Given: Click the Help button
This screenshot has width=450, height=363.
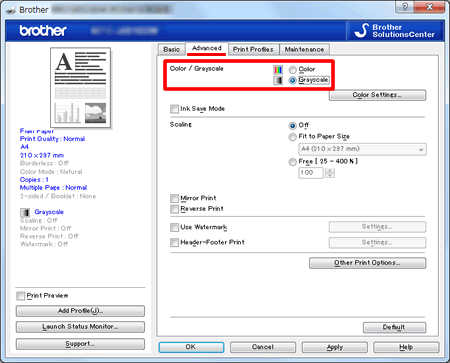Looking at the screenshot, I should pyautogui.click(x=406, y=347).
